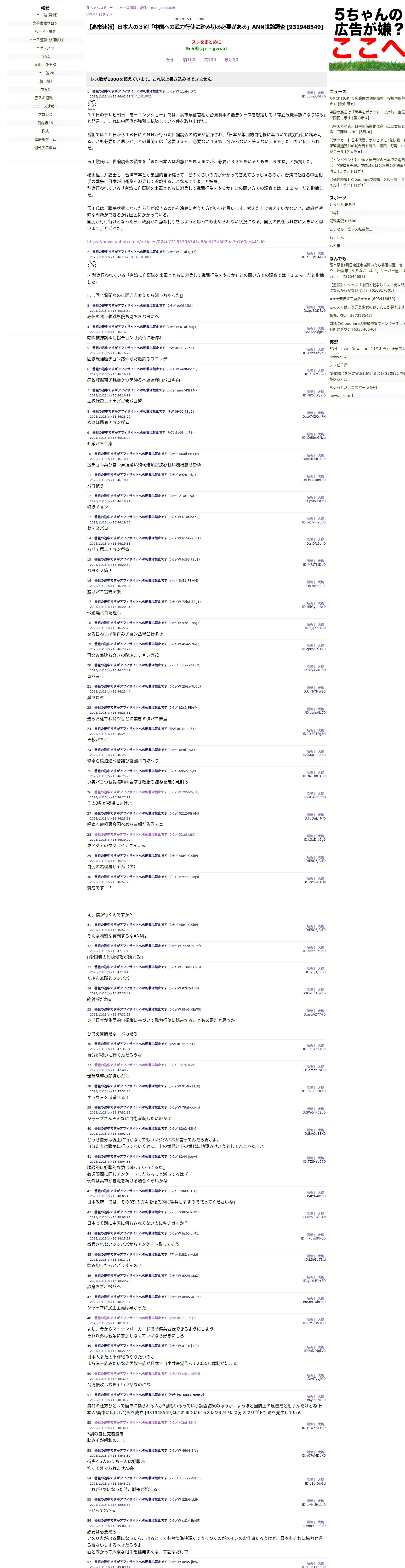Click ID:hRYfcZJ90 on post 6

(x=316, y=374)
